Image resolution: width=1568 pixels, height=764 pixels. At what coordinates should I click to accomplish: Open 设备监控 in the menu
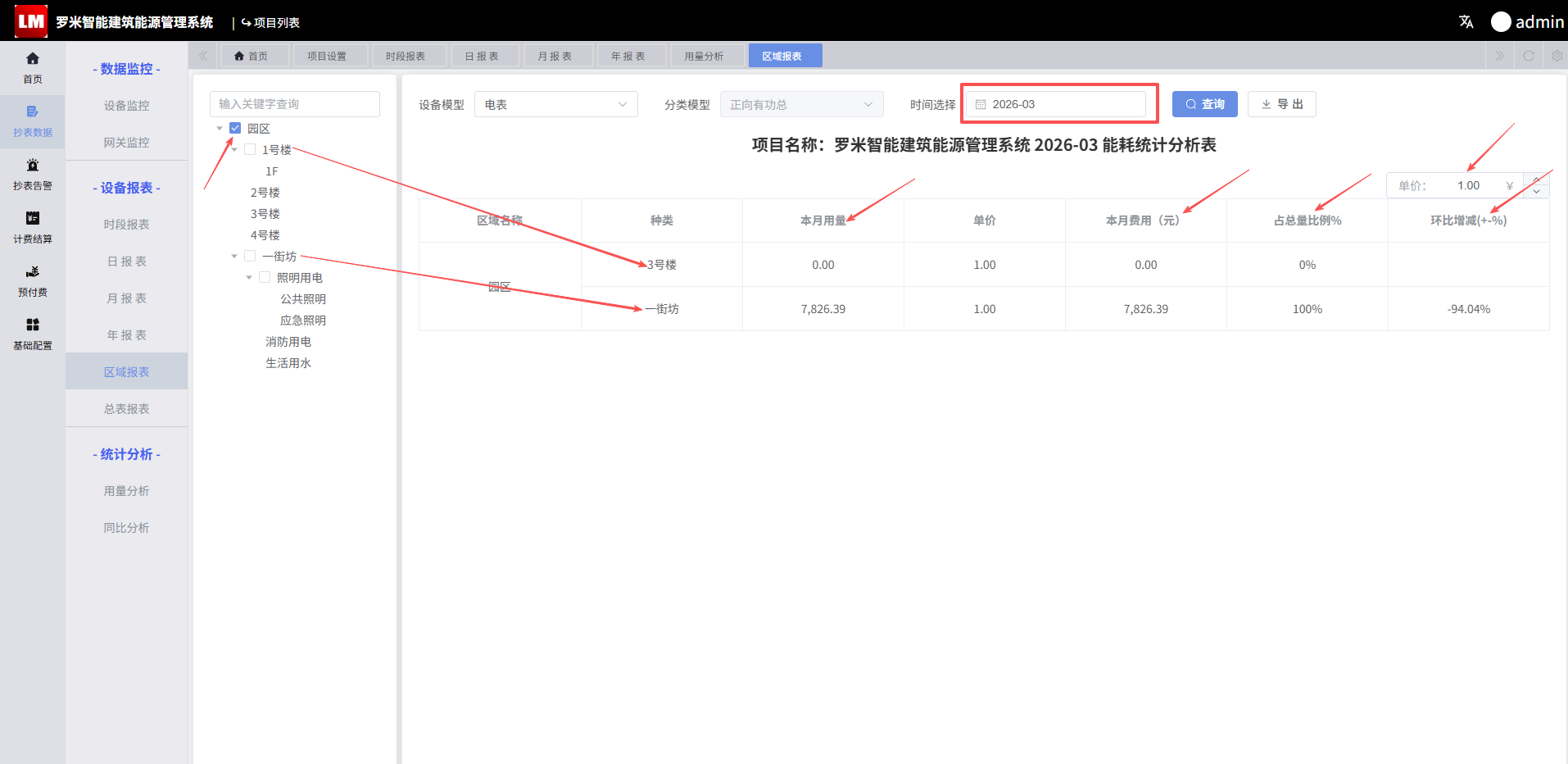point(127,105)
